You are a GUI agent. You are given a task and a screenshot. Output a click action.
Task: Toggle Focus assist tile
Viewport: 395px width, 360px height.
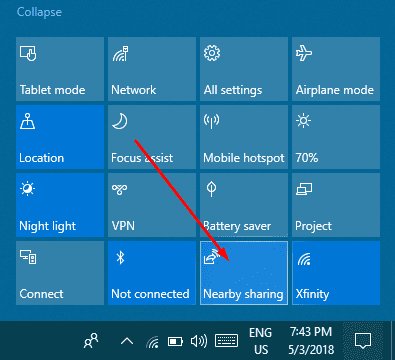pos(152,137)
